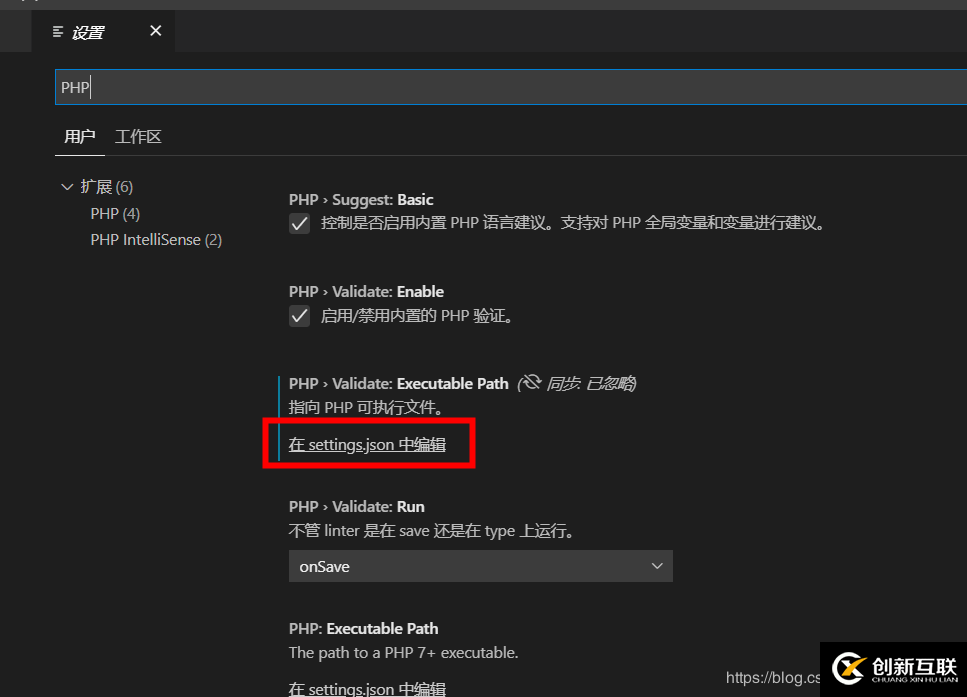
Task: Open the onSave Validate: Run dropdown
Action: (480, 566)
